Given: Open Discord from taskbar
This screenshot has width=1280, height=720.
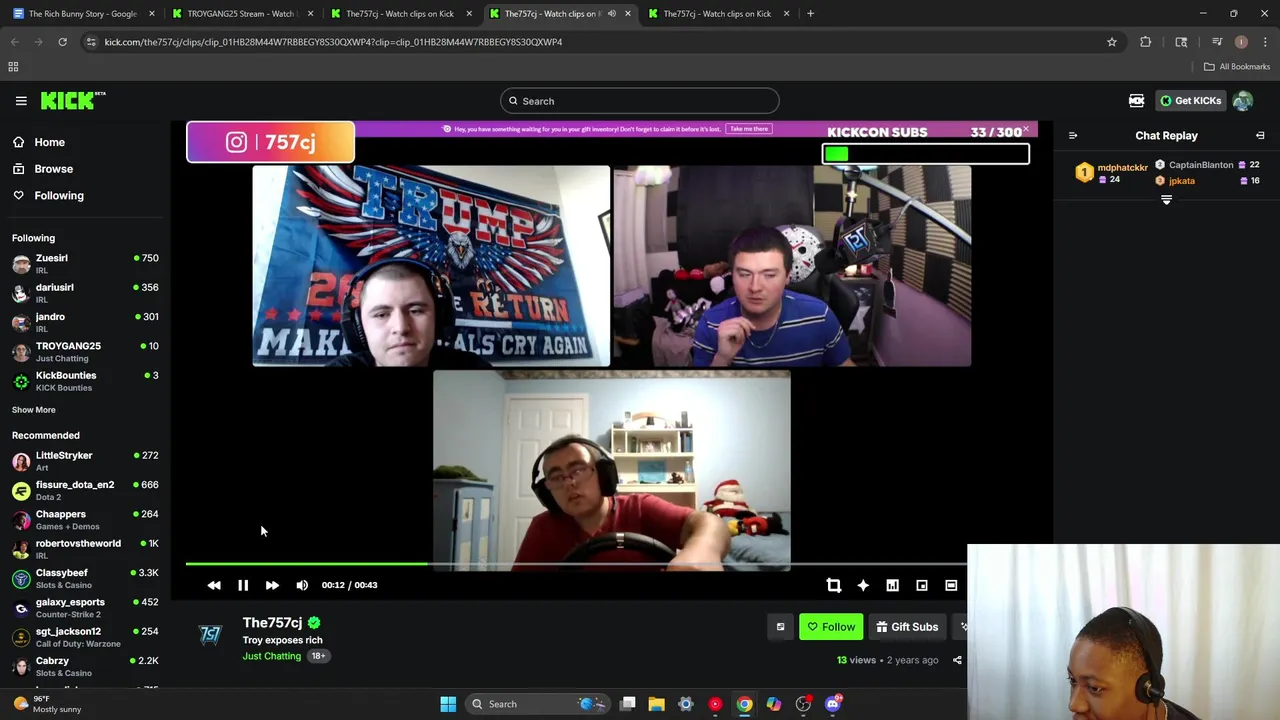Looking at the screenshot, I should click(833, 704).
